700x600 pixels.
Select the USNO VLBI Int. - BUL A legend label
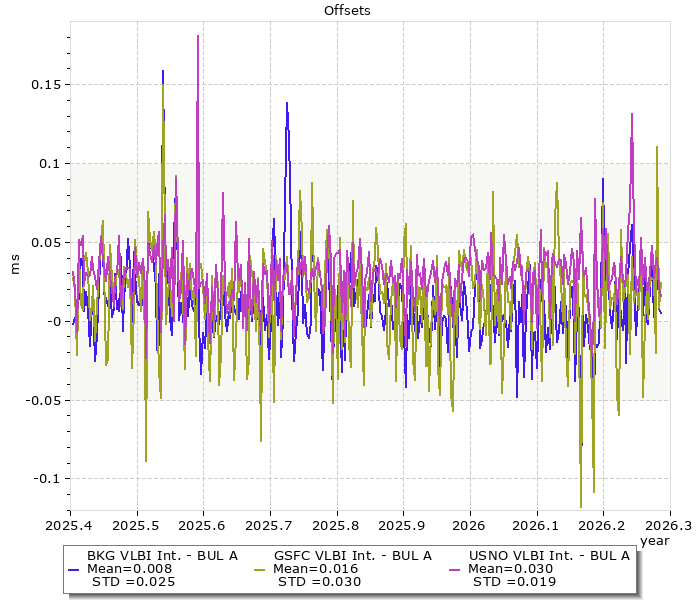click(548, 555)
